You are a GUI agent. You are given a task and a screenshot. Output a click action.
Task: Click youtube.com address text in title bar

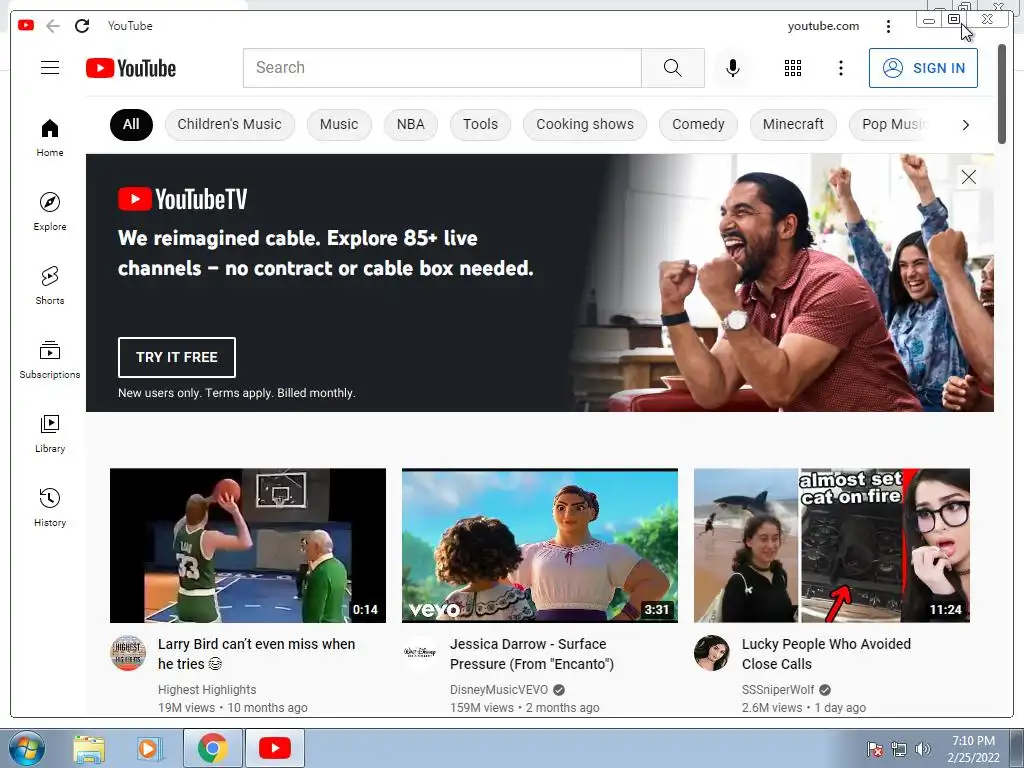pyautogui.click(x=823, y=26)
